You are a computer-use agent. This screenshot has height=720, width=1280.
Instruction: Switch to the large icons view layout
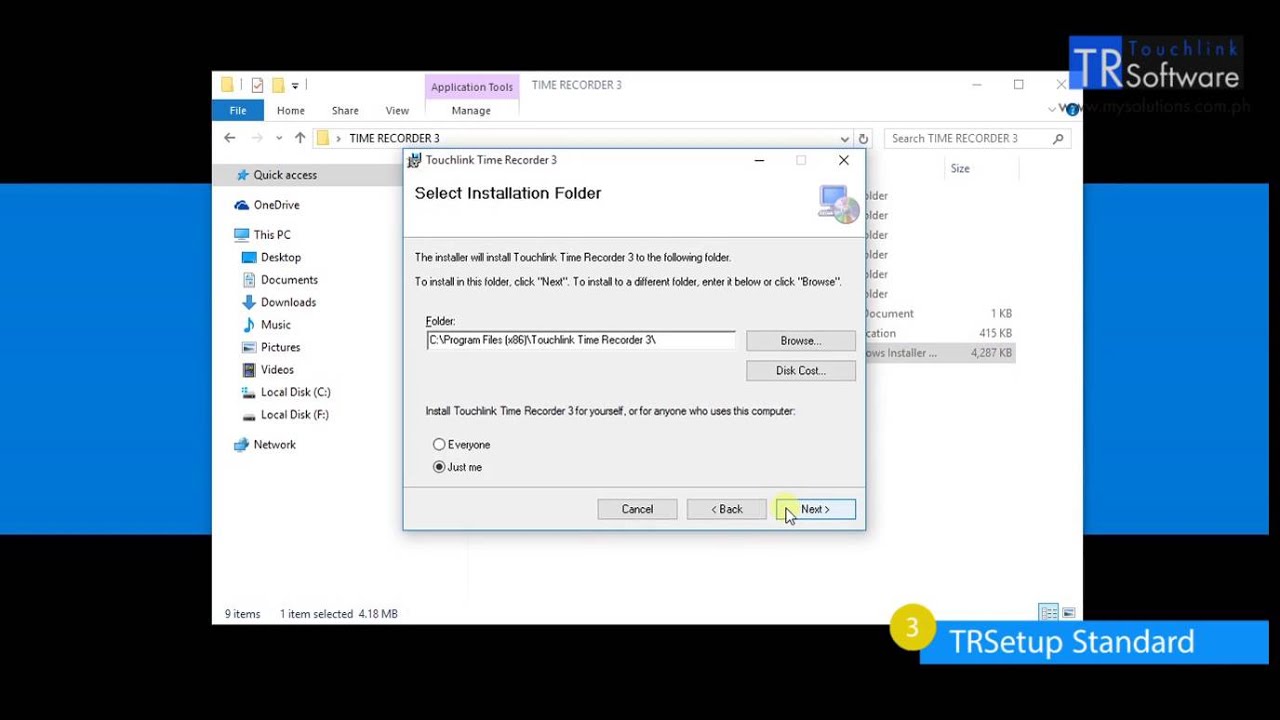click(1069, 613)
